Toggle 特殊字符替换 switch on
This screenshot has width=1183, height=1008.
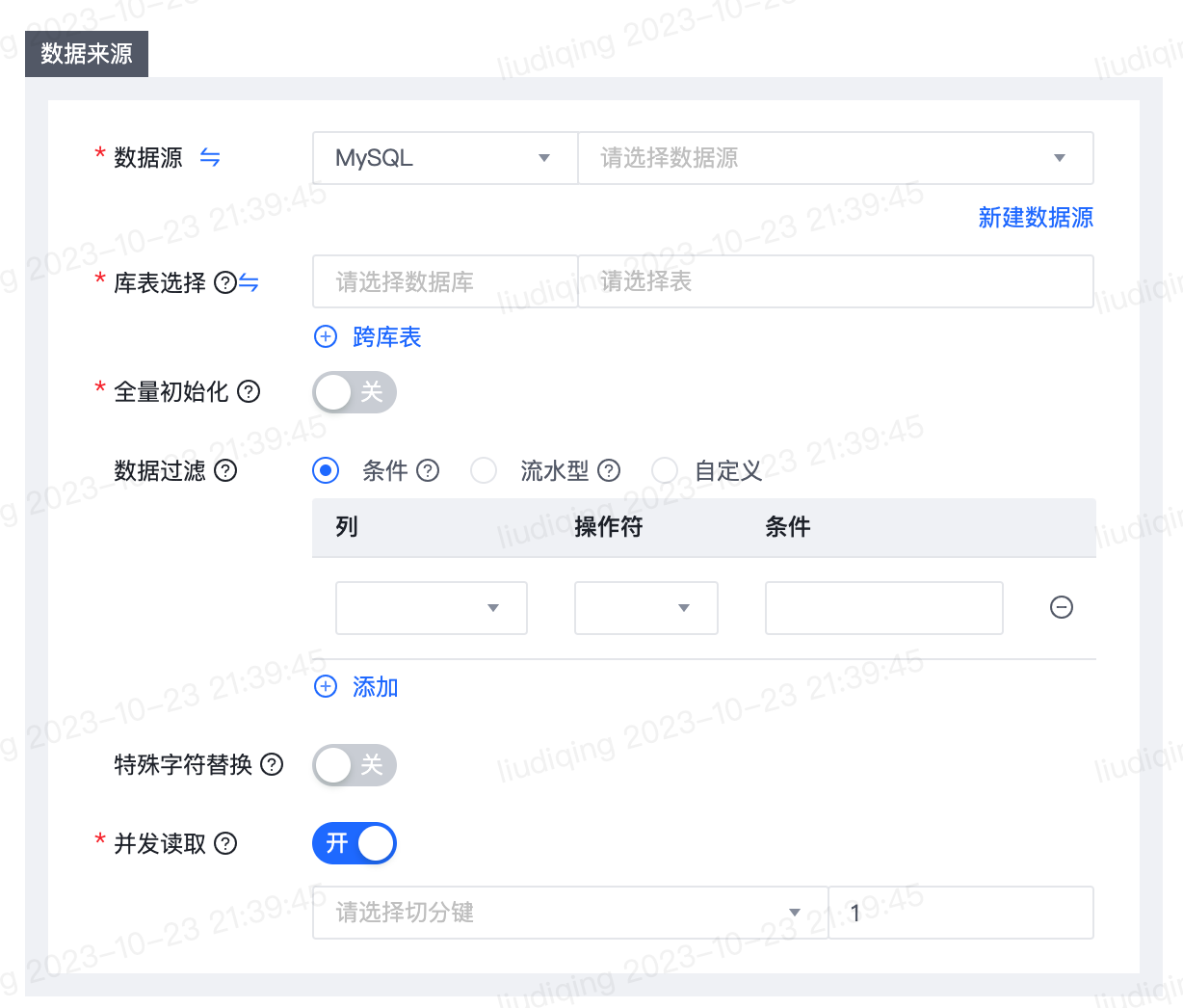(x=355, y=765)
